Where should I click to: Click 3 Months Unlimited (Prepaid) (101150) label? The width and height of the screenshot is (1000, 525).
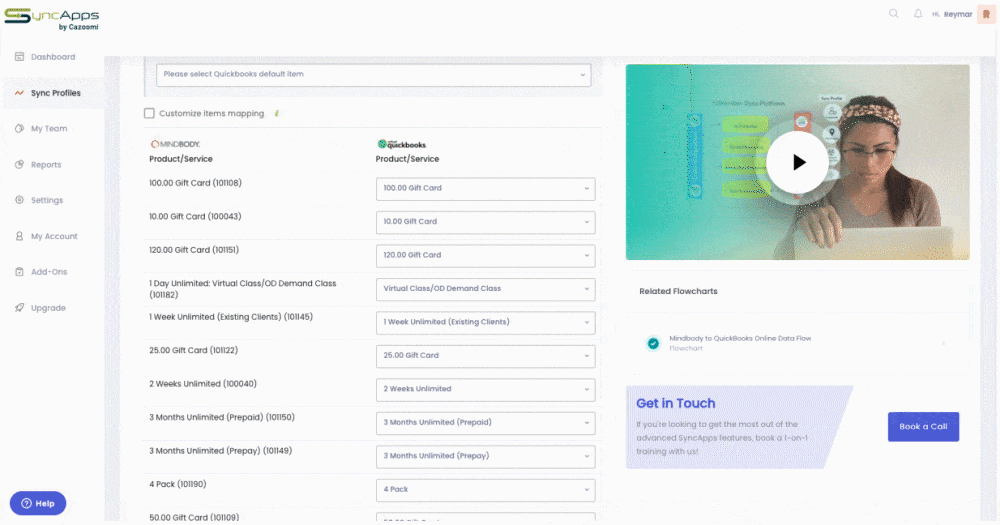(222, 417)
